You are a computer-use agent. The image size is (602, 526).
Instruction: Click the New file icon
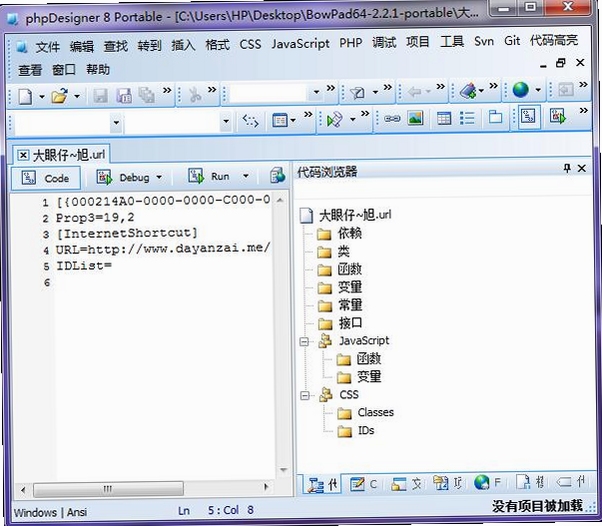[25, 96]
